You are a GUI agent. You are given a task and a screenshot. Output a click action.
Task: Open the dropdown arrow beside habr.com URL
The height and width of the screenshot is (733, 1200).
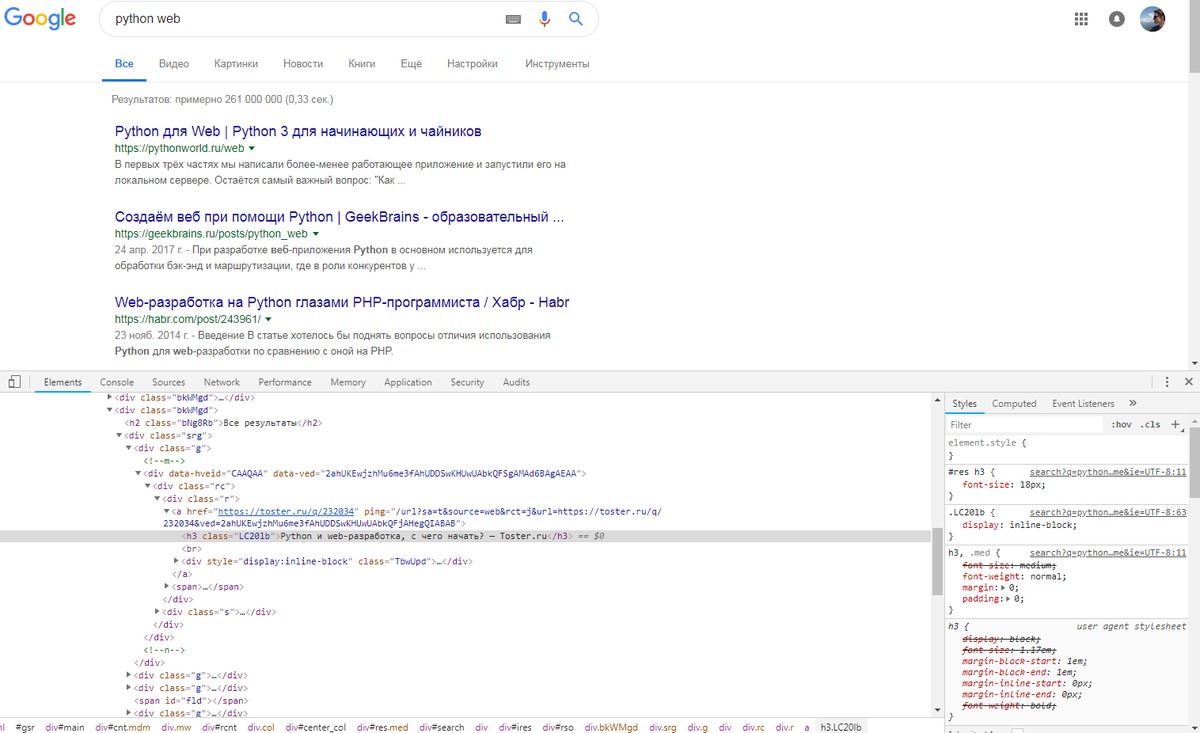tap(269, 319)
